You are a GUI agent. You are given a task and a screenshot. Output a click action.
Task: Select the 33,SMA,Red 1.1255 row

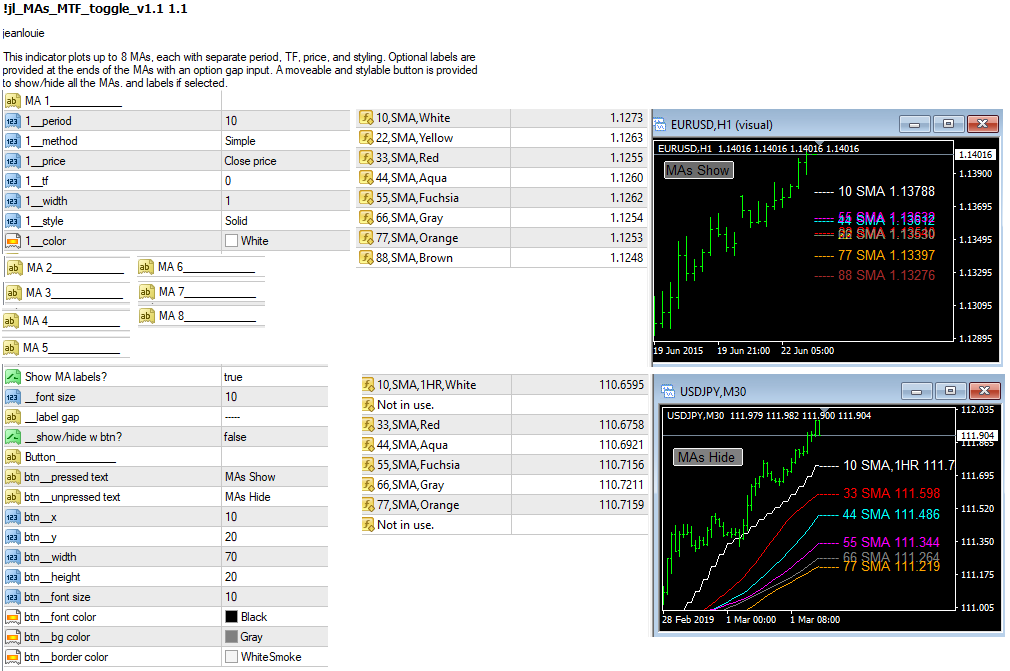tap(502, 158)
